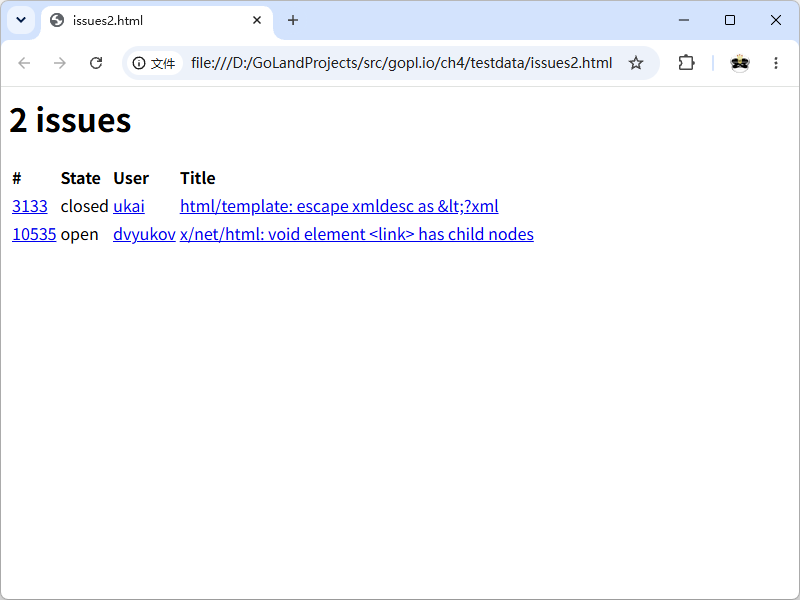Open the Extensions puzzle icon
The image size is (800, 600).
pyautogui.click(x=686, y=63)
